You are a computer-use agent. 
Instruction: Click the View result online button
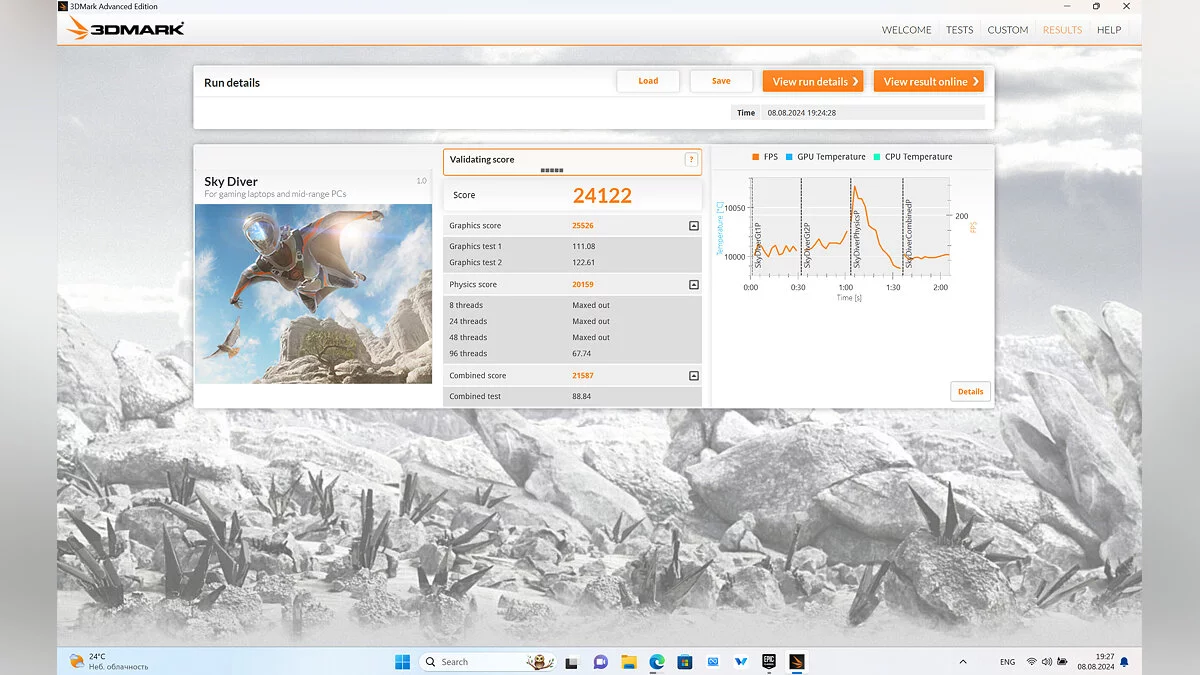click(928, 82)
